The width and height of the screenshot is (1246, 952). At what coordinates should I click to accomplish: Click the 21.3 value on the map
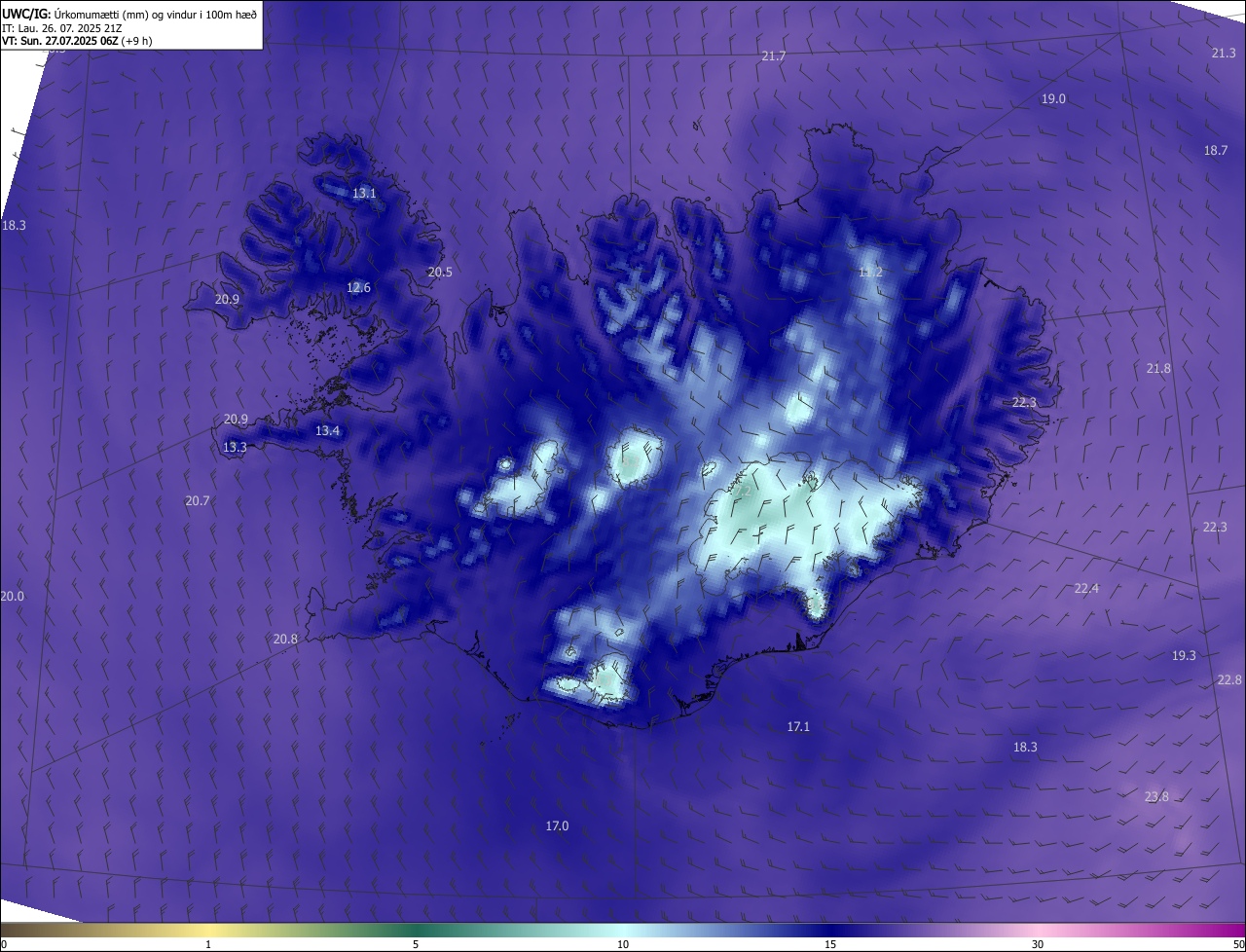[1224, 53]
